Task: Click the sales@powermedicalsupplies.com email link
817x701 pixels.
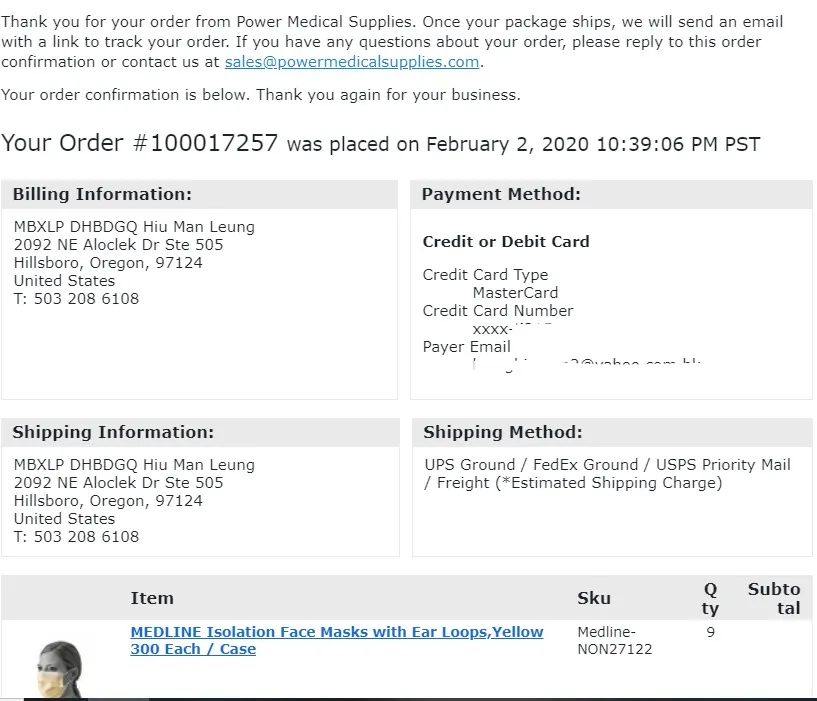Action: pyautogui.click(x=352, y=62)
